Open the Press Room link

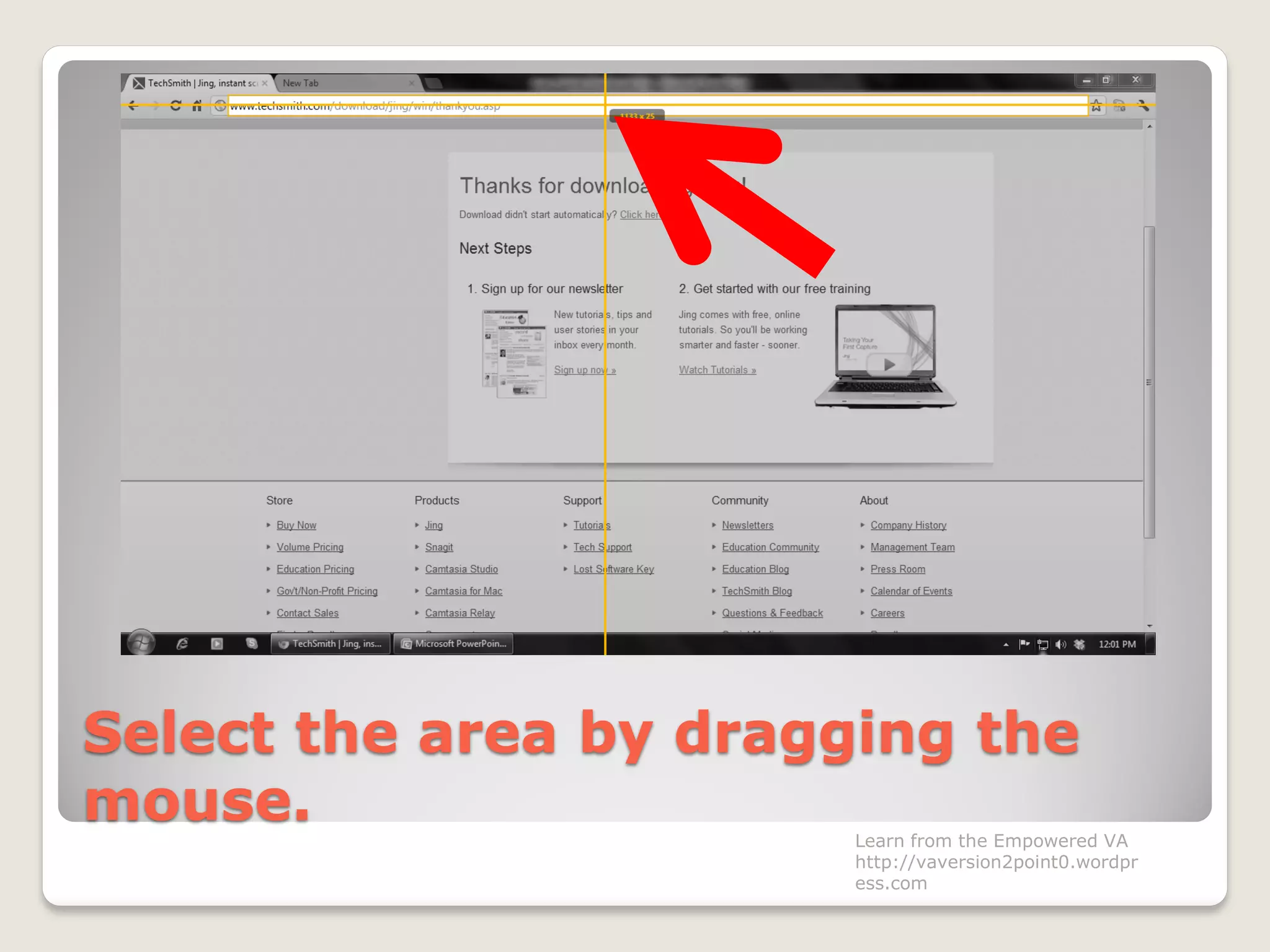[898, 569]
